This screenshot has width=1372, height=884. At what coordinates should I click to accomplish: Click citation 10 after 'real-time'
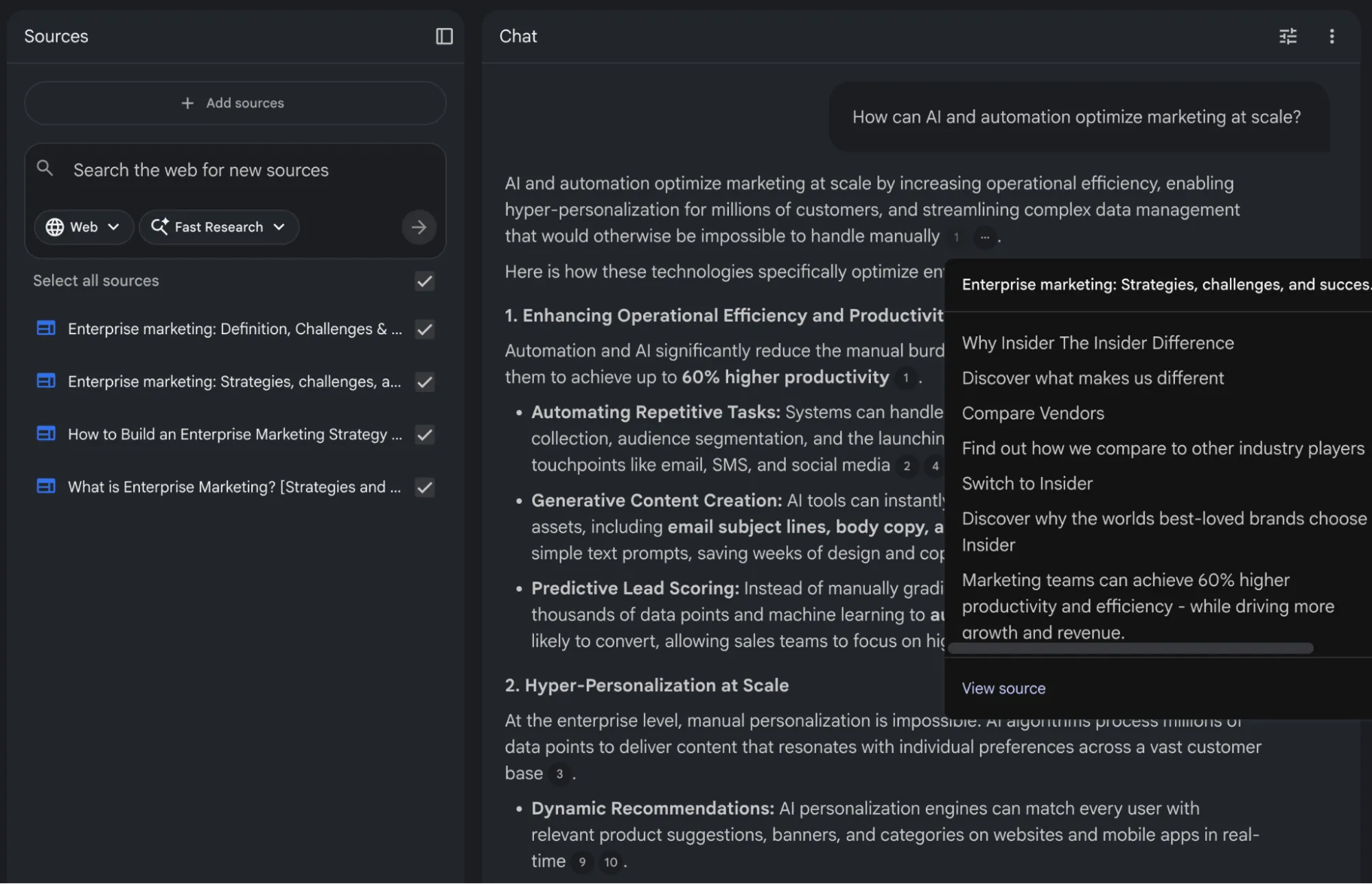[x=610, y=862]
